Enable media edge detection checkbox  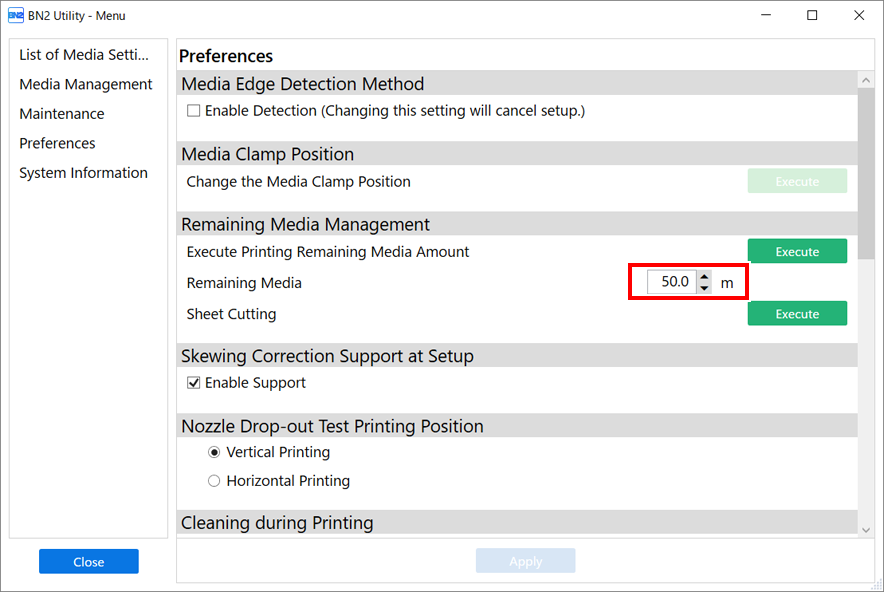tap(193, 111)
